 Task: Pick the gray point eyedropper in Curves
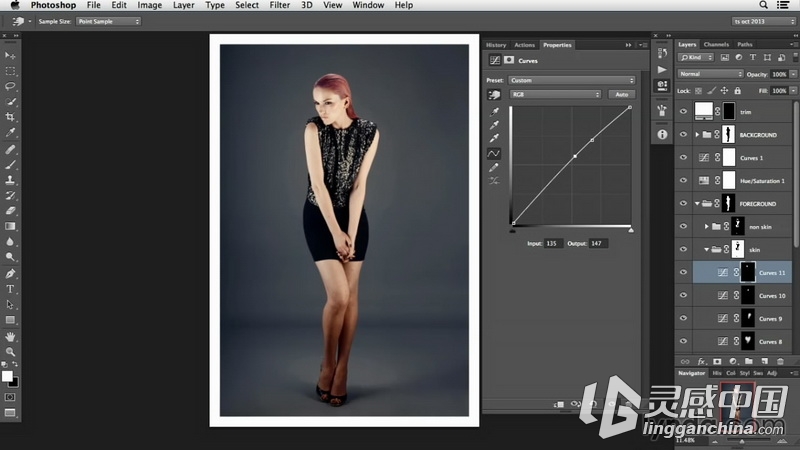(494, 125)
